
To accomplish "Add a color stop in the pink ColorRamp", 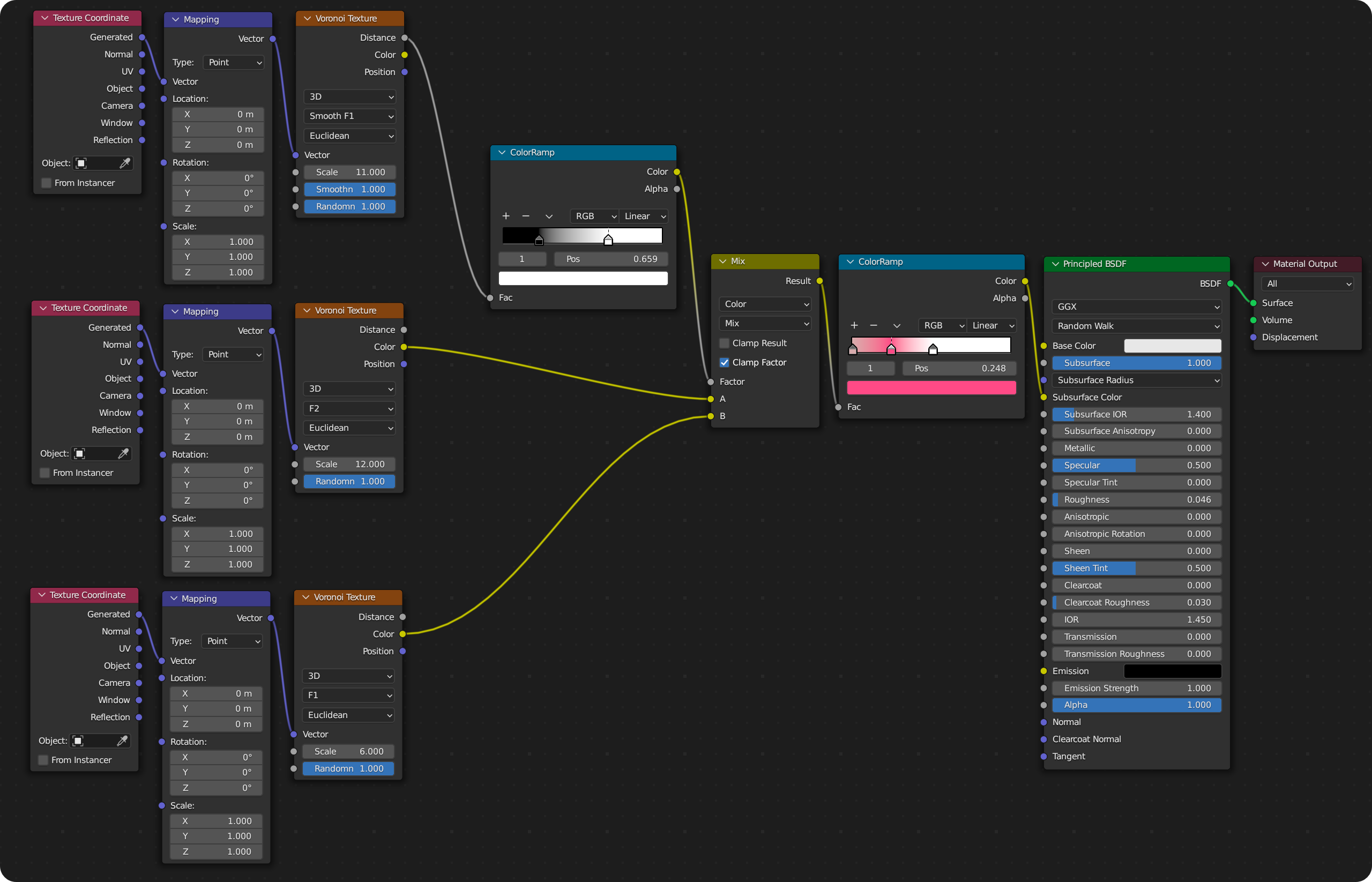I will (854, 325).
